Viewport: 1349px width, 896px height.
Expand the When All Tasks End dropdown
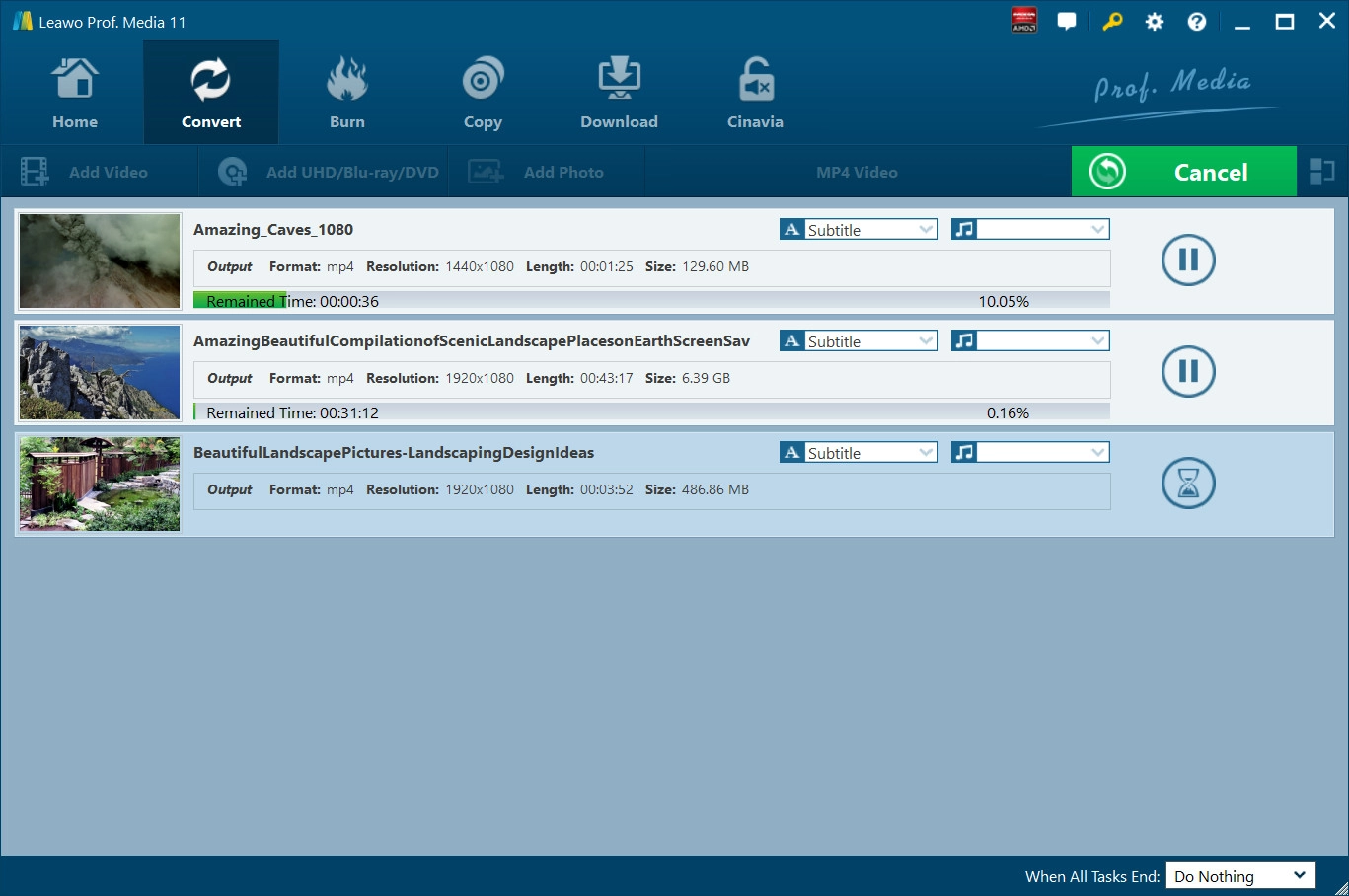[1240, 876]
